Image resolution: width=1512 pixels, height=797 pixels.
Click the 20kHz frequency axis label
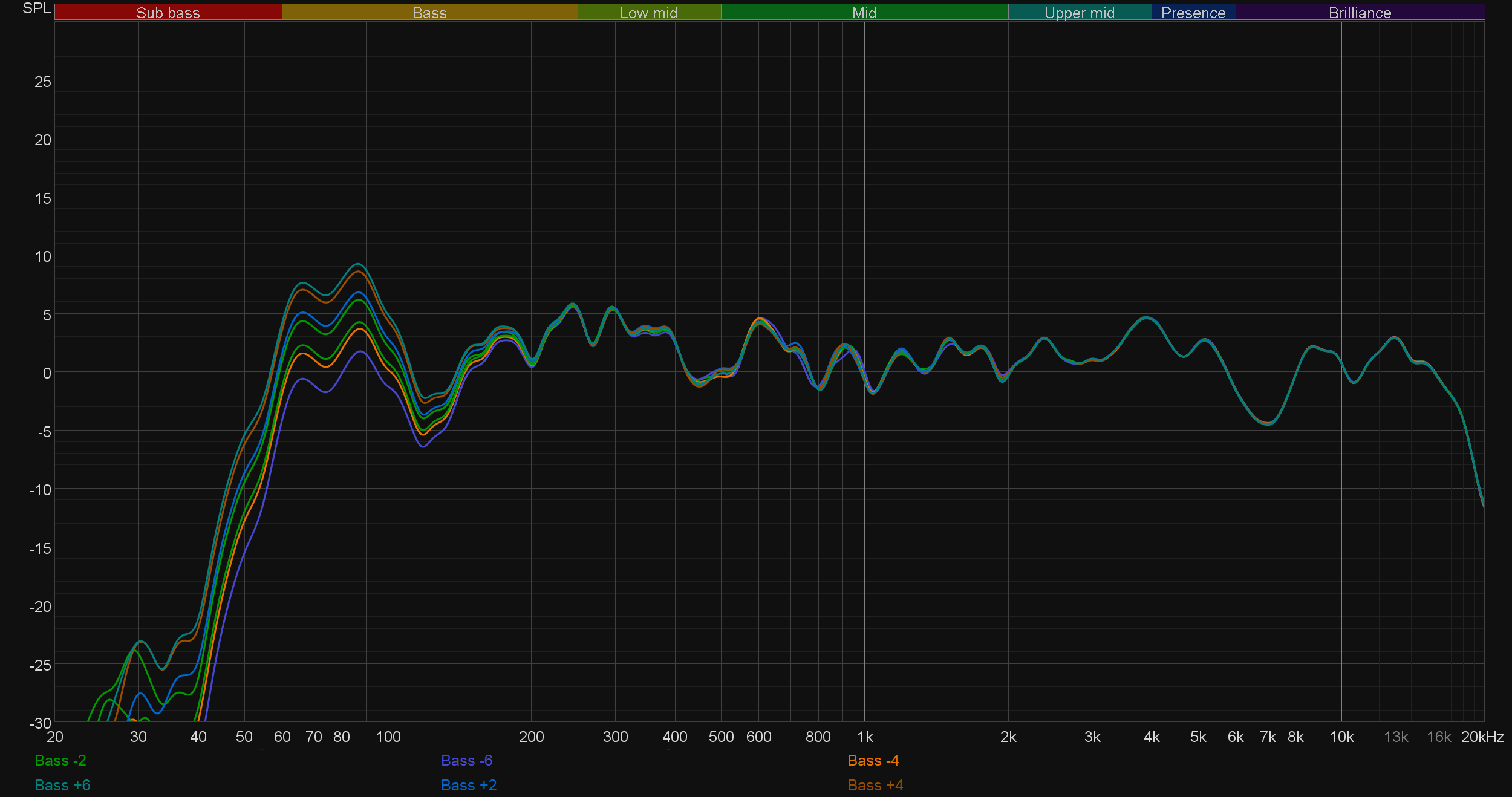(x=1482, y=737)
